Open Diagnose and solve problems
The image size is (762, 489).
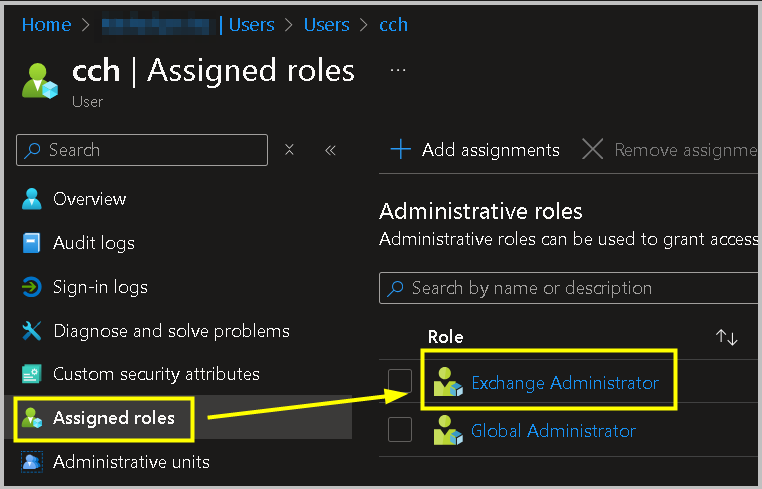click(171, 331)
